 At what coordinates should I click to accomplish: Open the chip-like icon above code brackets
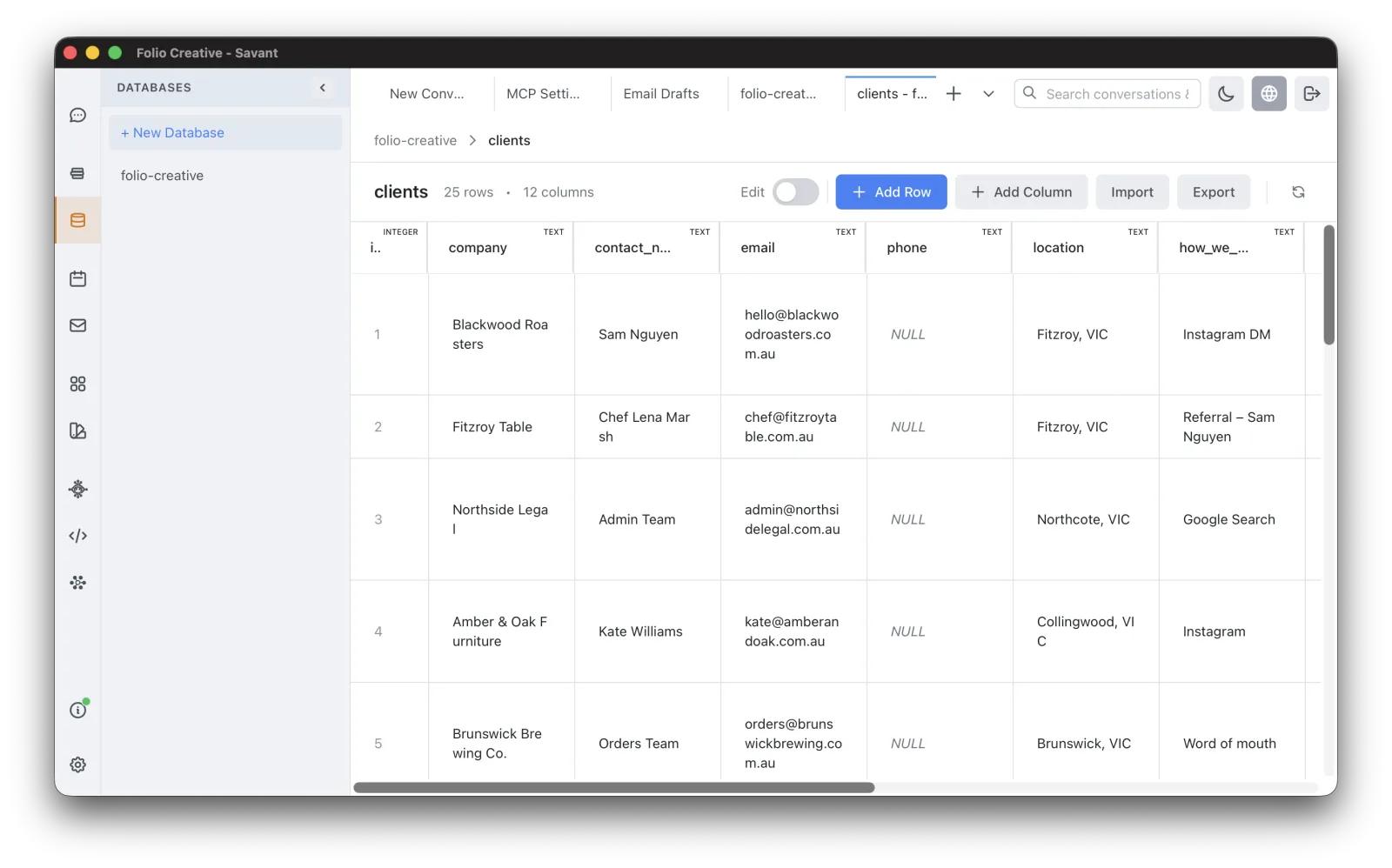[x=77, y=489]
